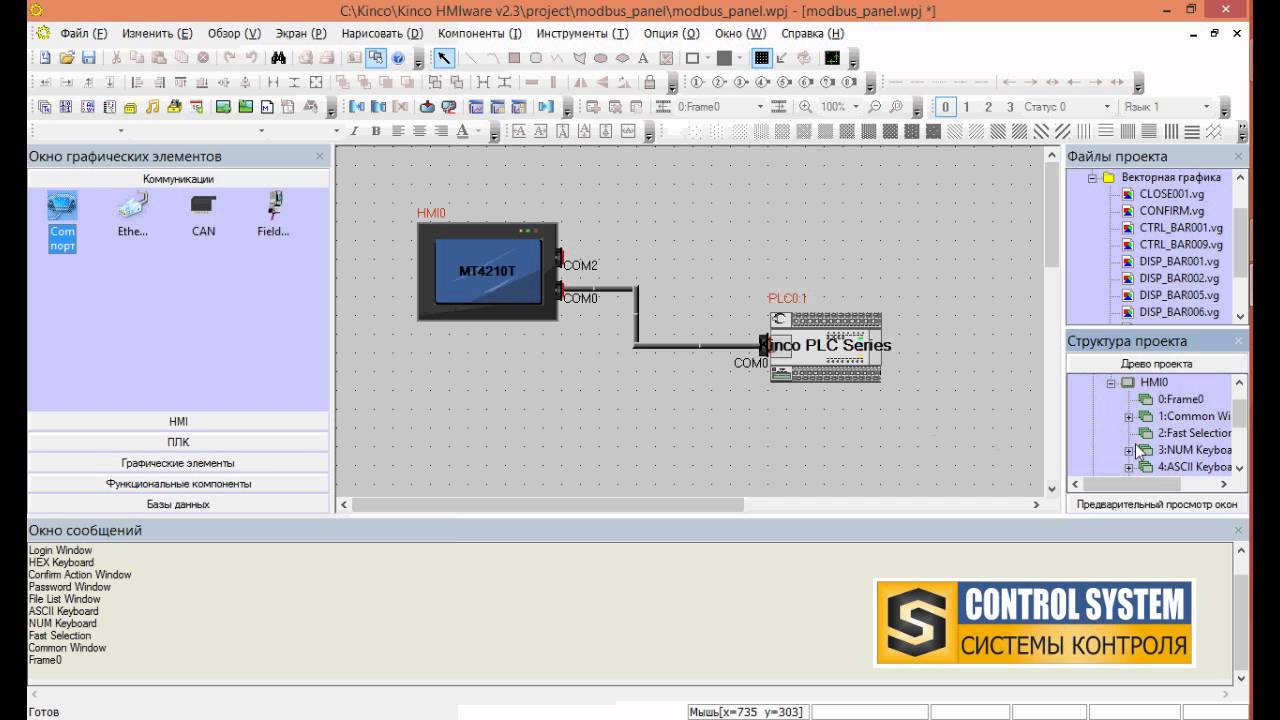Expand the 4:ASCII Keyboard tree node
Viewport: 1280px width, 720px height.
click(1128, 468)
